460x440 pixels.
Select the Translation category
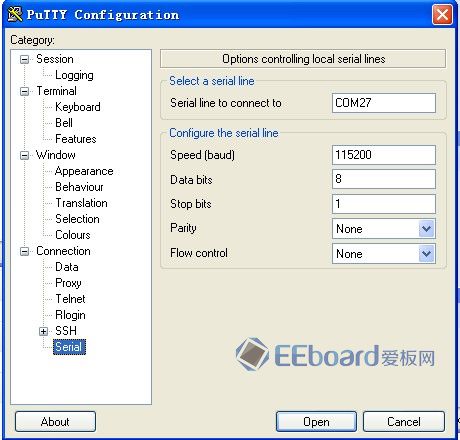pos(81,203)
